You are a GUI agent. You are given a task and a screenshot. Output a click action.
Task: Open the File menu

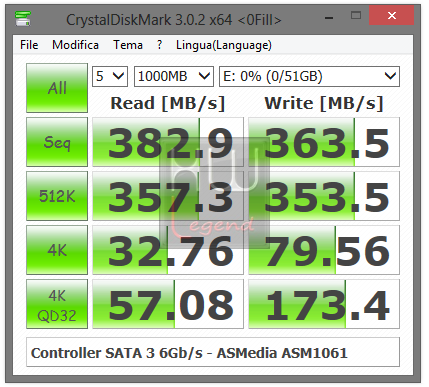click(29, 45)
